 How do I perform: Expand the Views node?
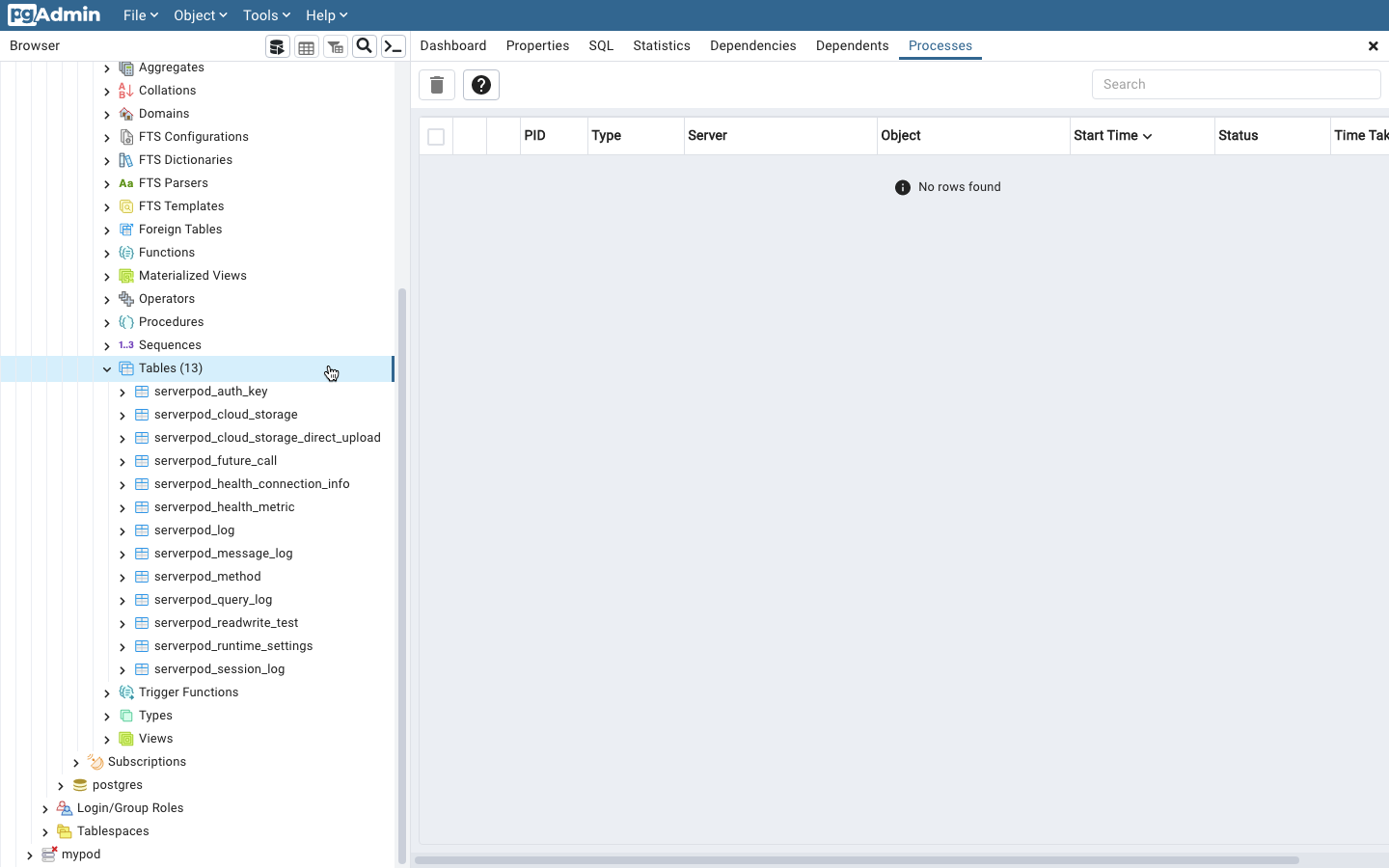(107, 740)
